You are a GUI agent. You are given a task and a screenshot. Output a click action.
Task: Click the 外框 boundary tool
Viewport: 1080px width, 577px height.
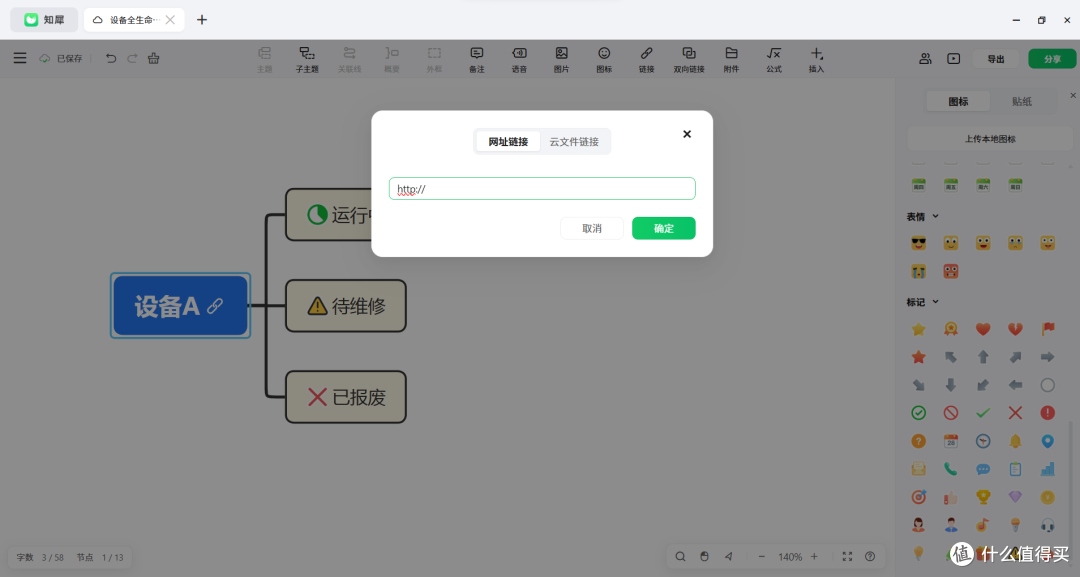coord(434,60)
